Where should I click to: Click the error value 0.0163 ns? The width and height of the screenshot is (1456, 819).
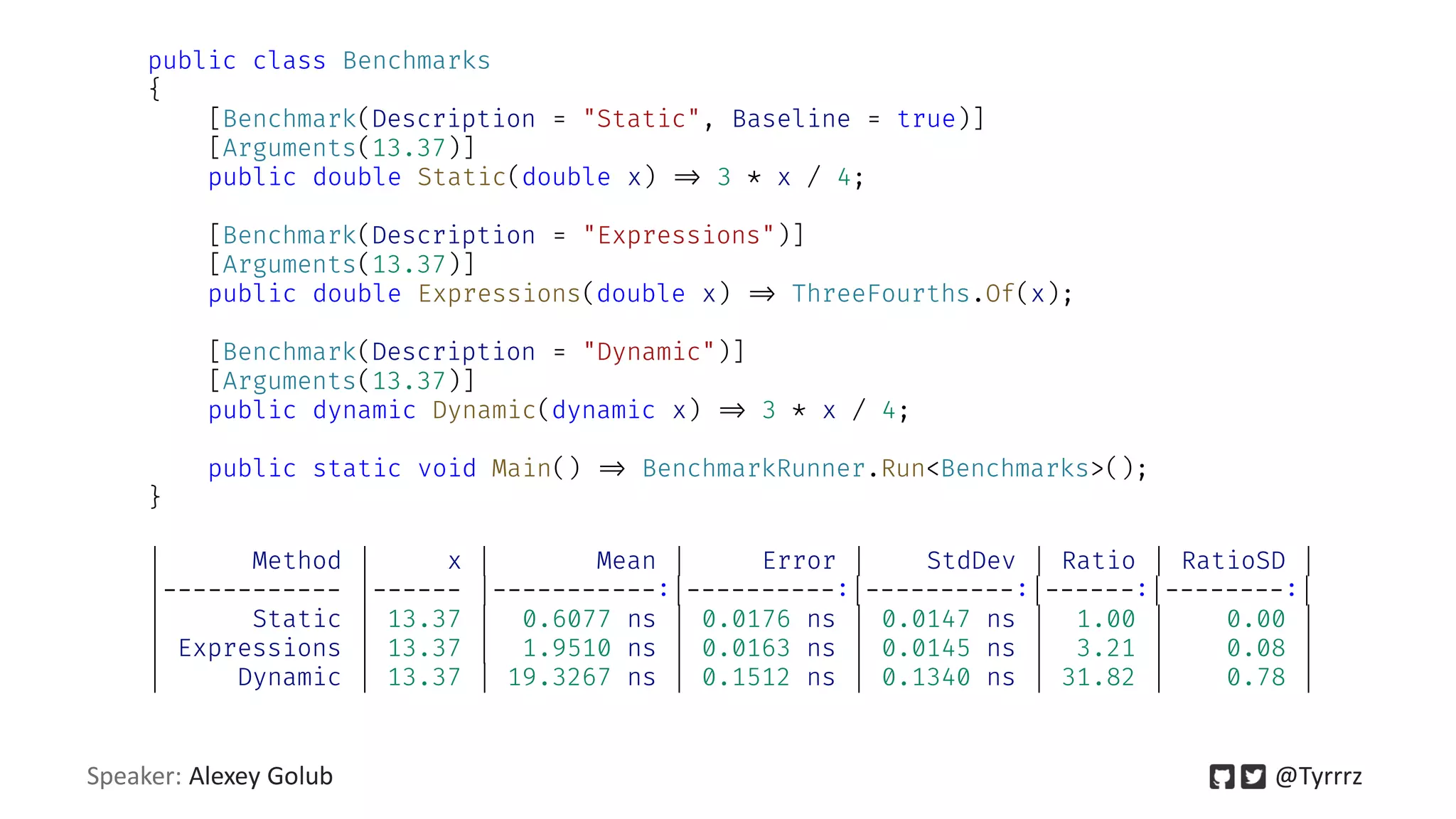[769, 648]
